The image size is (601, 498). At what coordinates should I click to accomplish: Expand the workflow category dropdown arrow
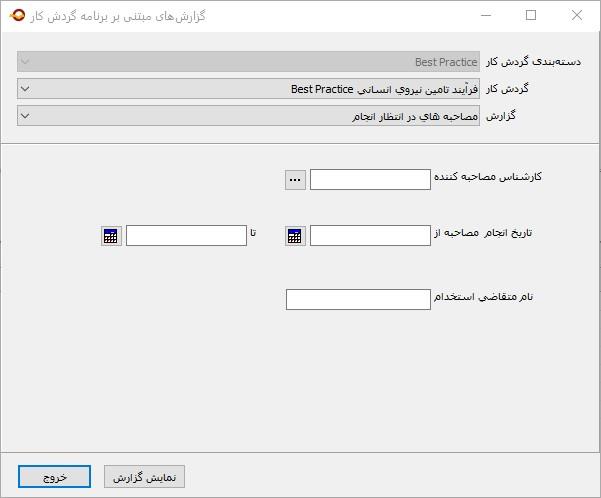[x=25, y=62]
